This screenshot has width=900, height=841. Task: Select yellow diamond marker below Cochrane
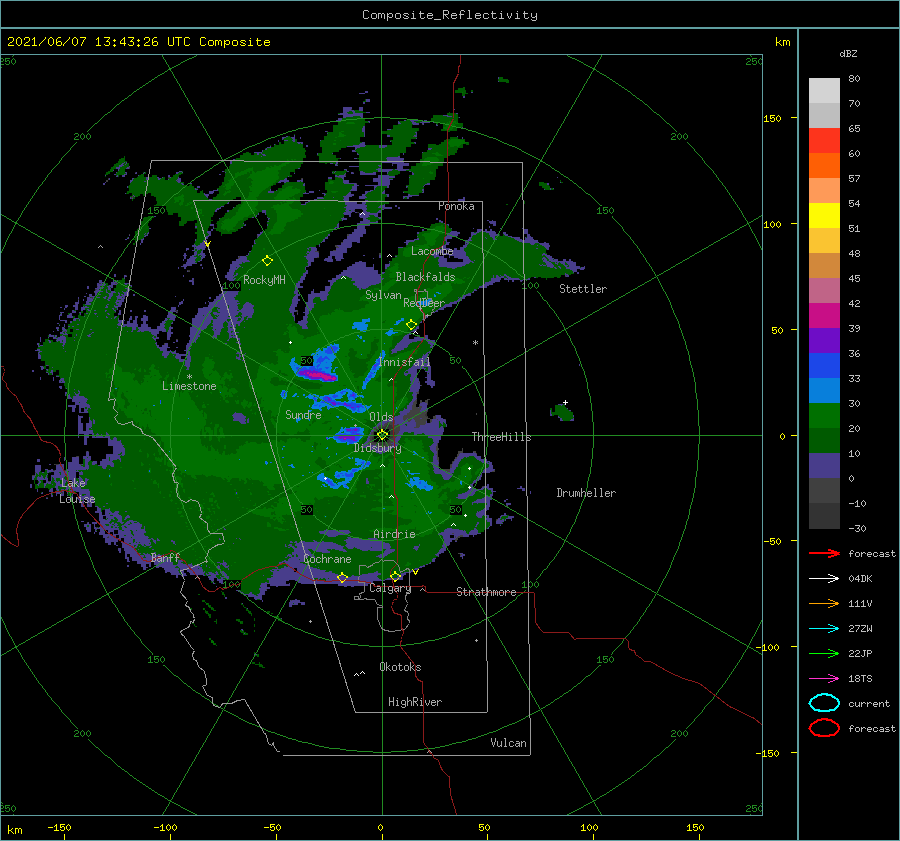click(342, 577)
